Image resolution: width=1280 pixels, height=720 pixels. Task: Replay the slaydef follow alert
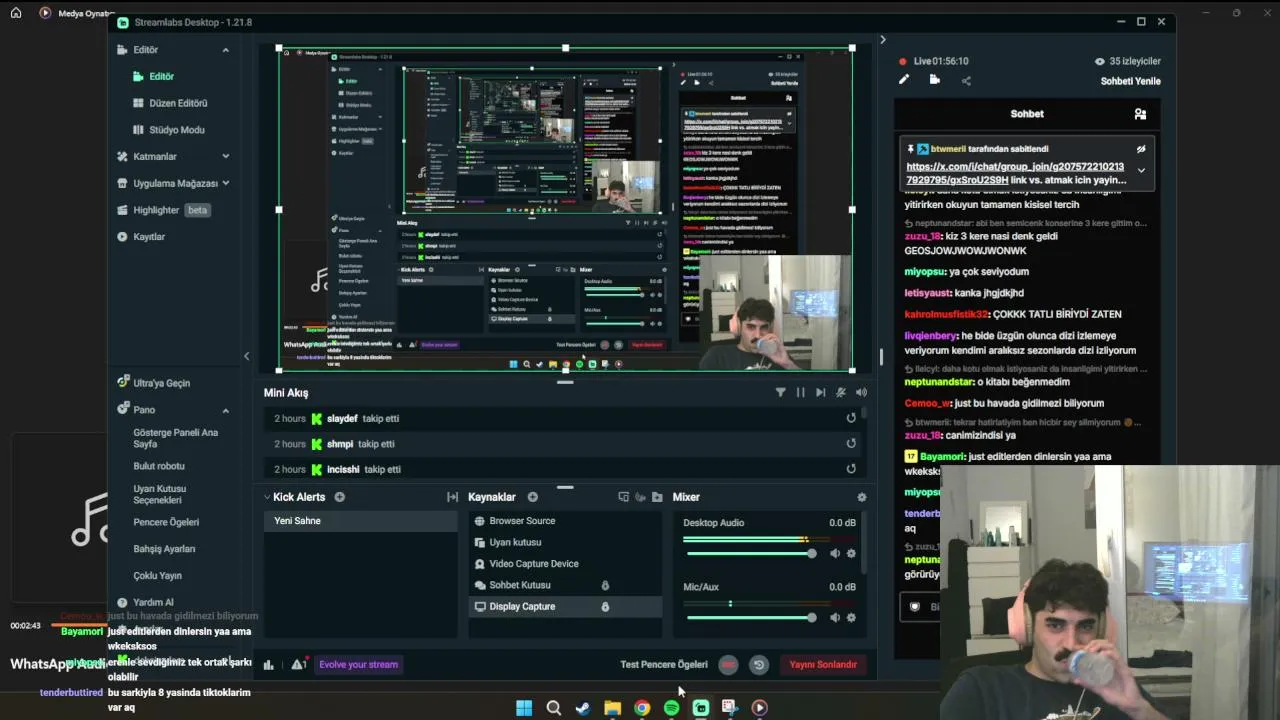point(851,418)
